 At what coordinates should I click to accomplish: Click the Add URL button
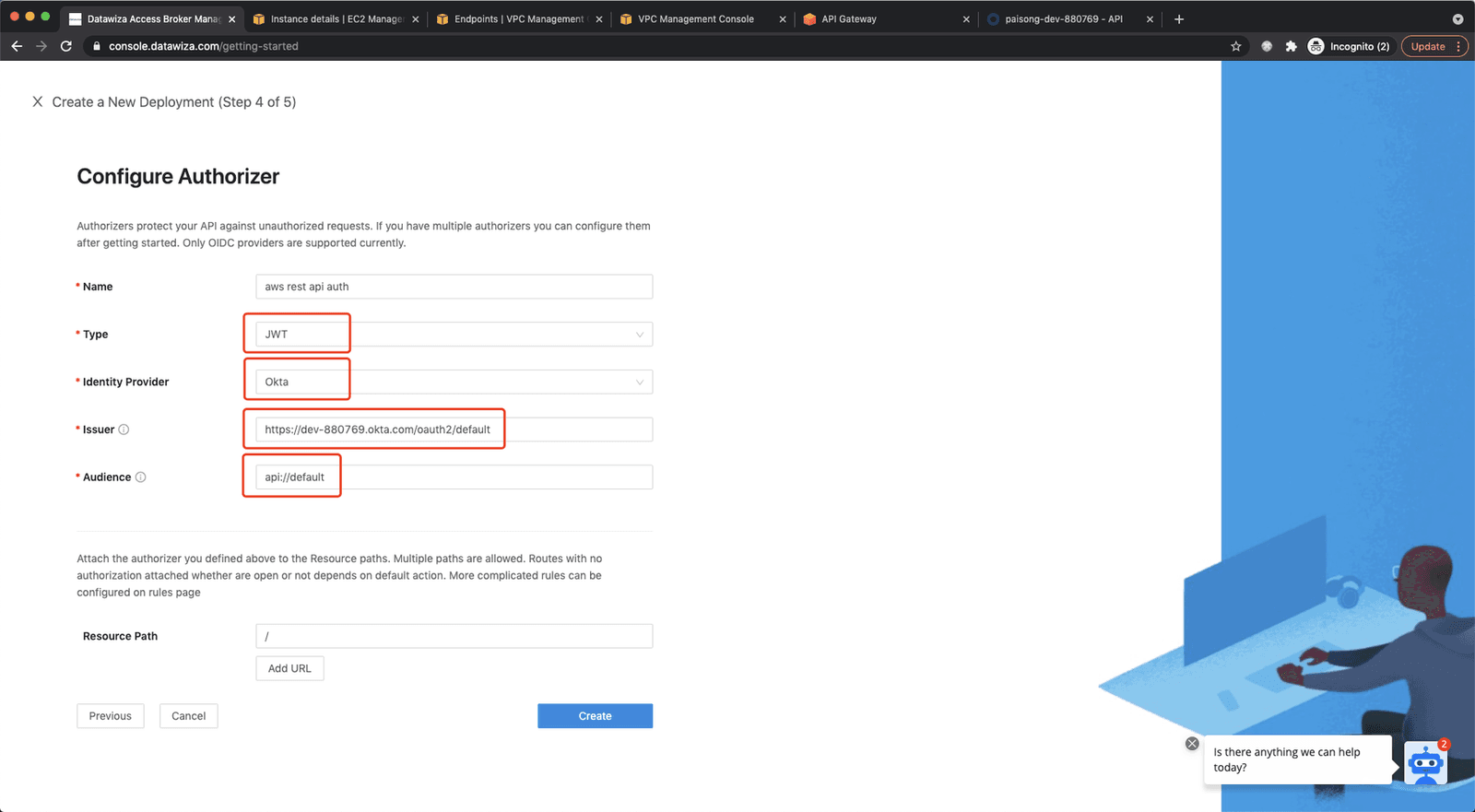pyautogui.click(x=289, y=668)
